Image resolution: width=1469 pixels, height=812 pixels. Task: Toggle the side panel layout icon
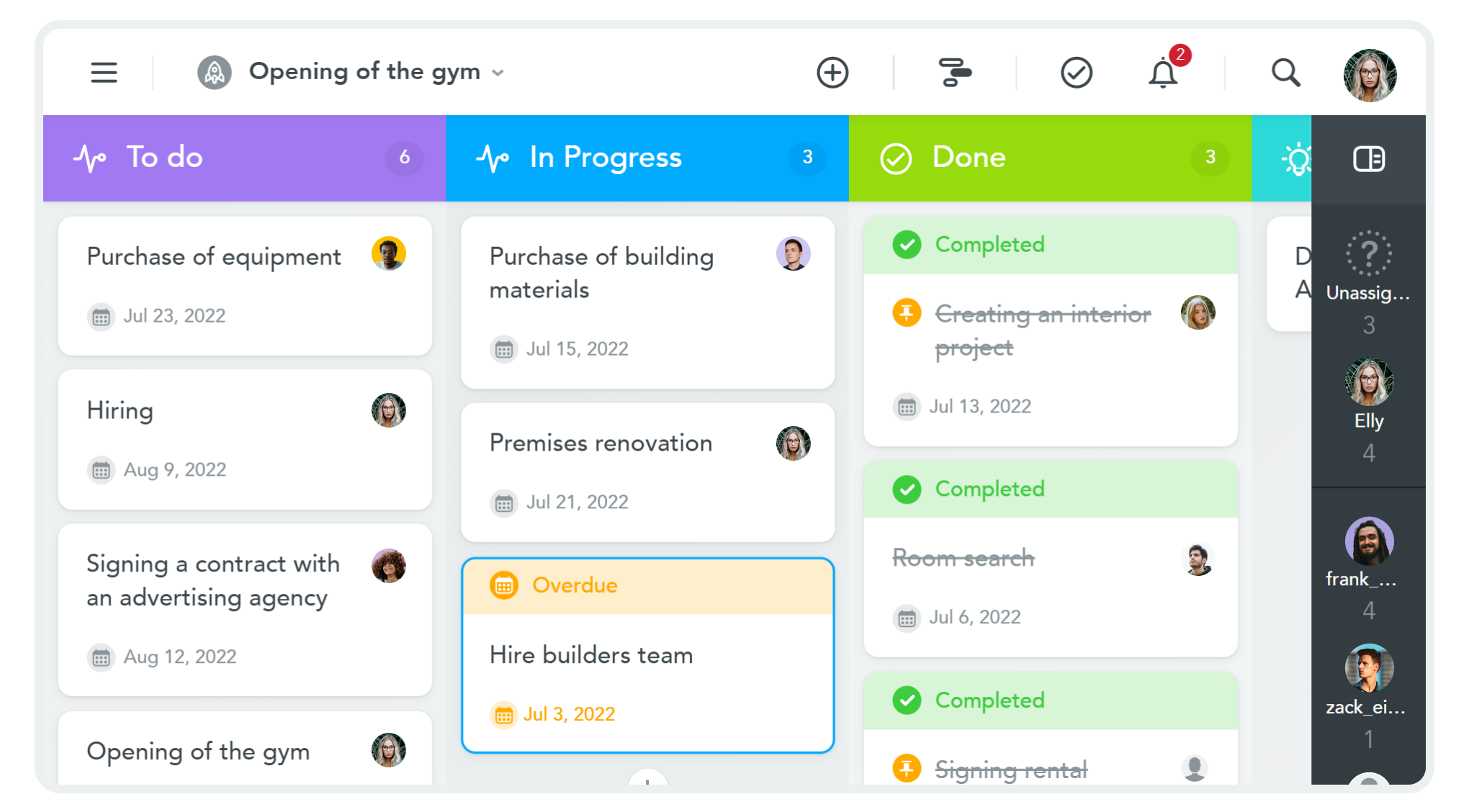[x=1368, y=158]
